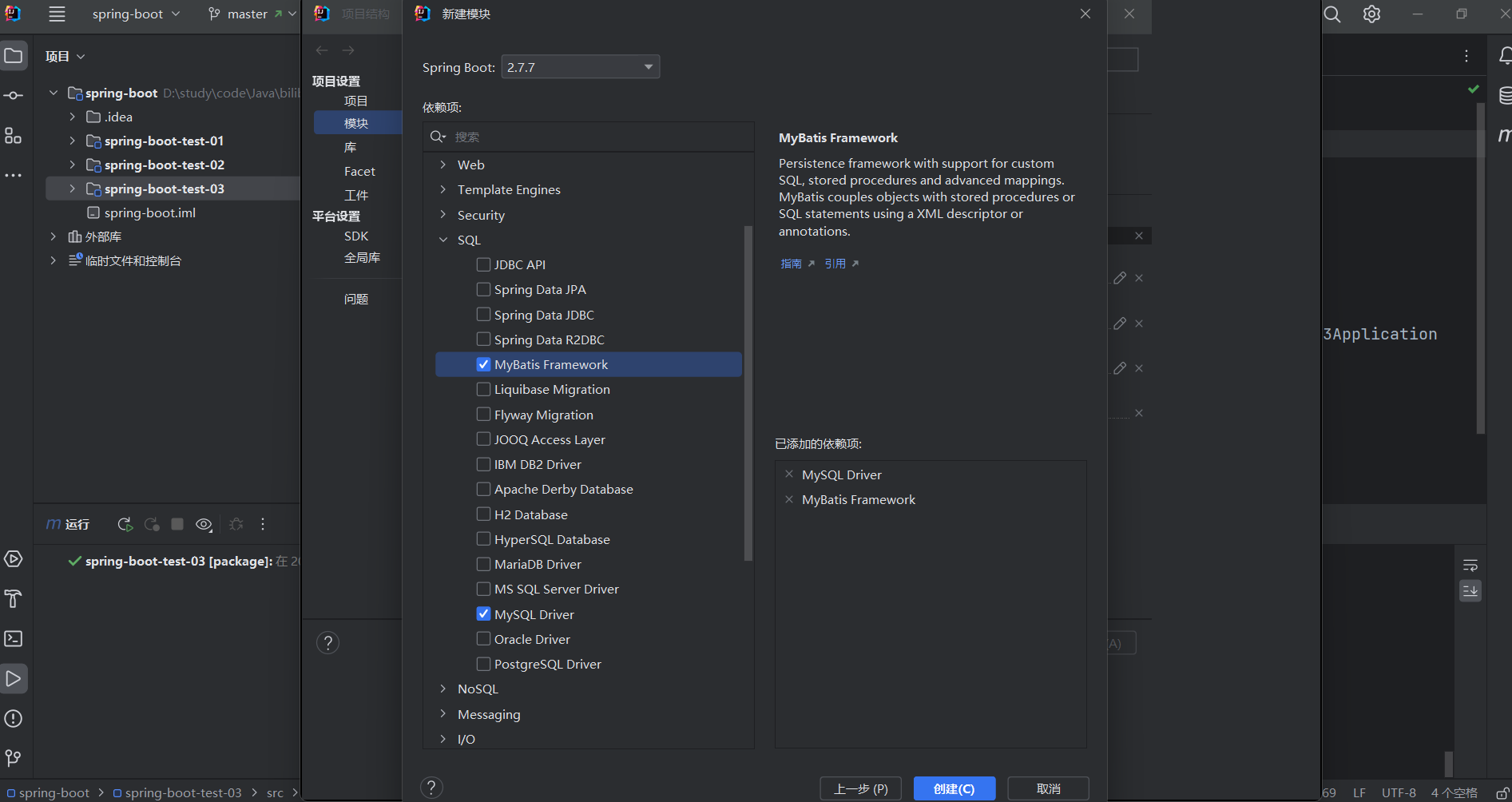Open Run panel more options menu

[x=263, y=524]
